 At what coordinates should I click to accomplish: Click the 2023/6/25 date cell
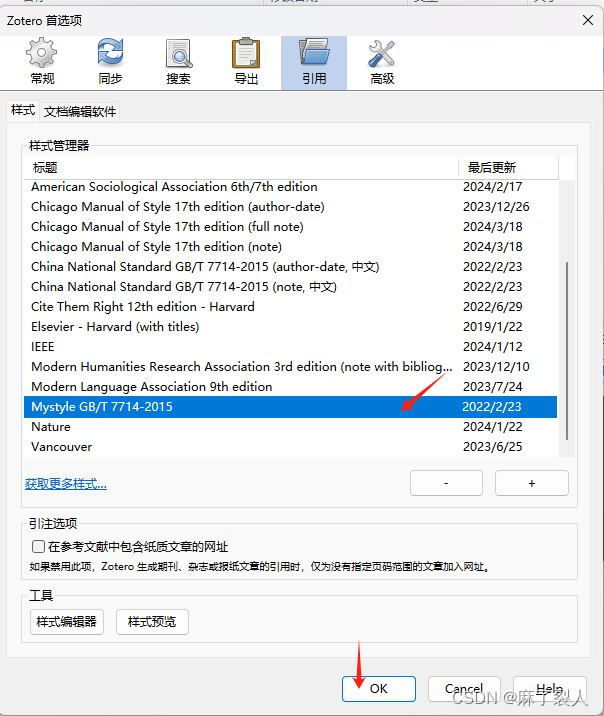493,447
